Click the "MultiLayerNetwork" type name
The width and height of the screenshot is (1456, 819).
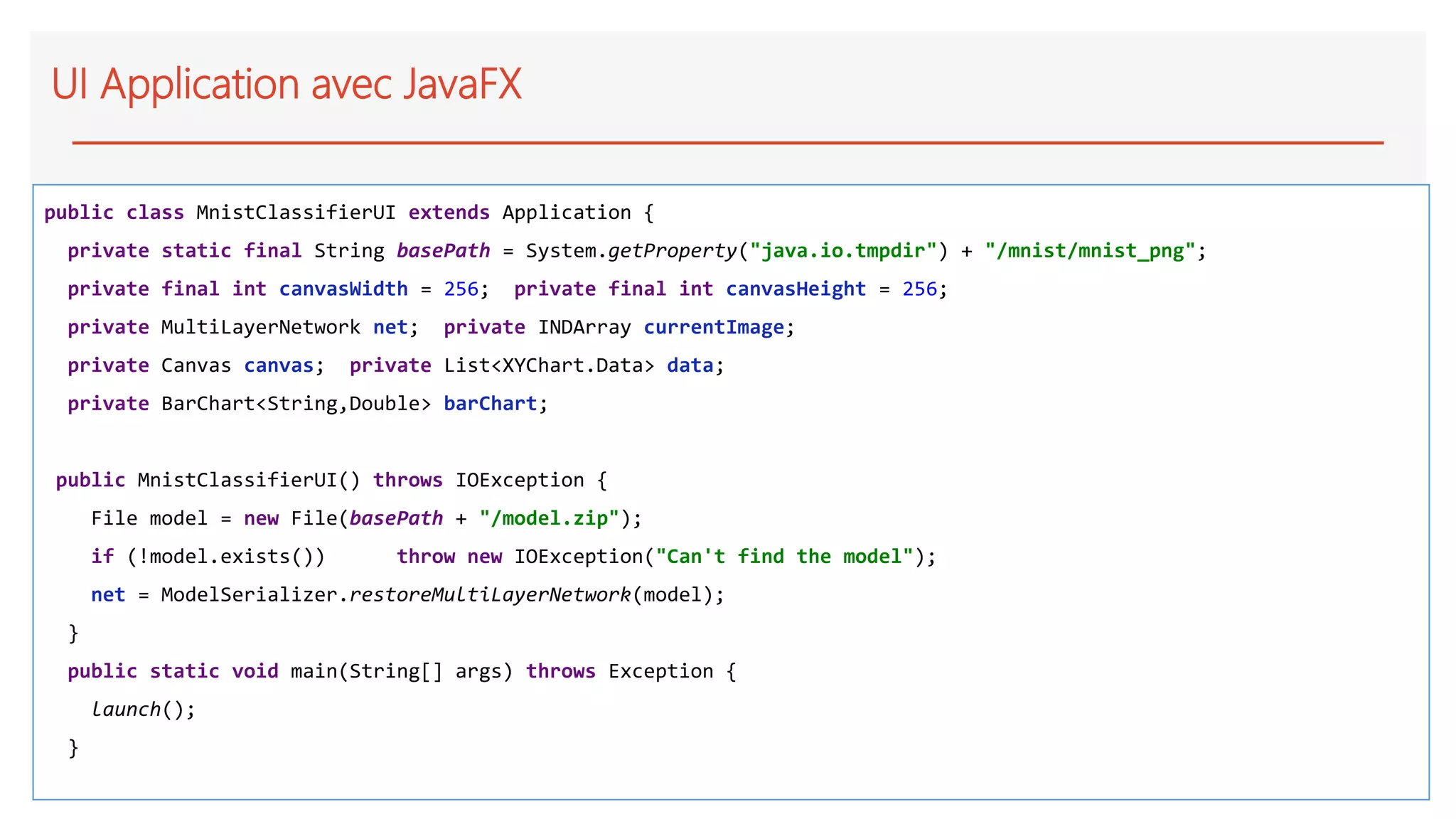[x=261, y=327]
